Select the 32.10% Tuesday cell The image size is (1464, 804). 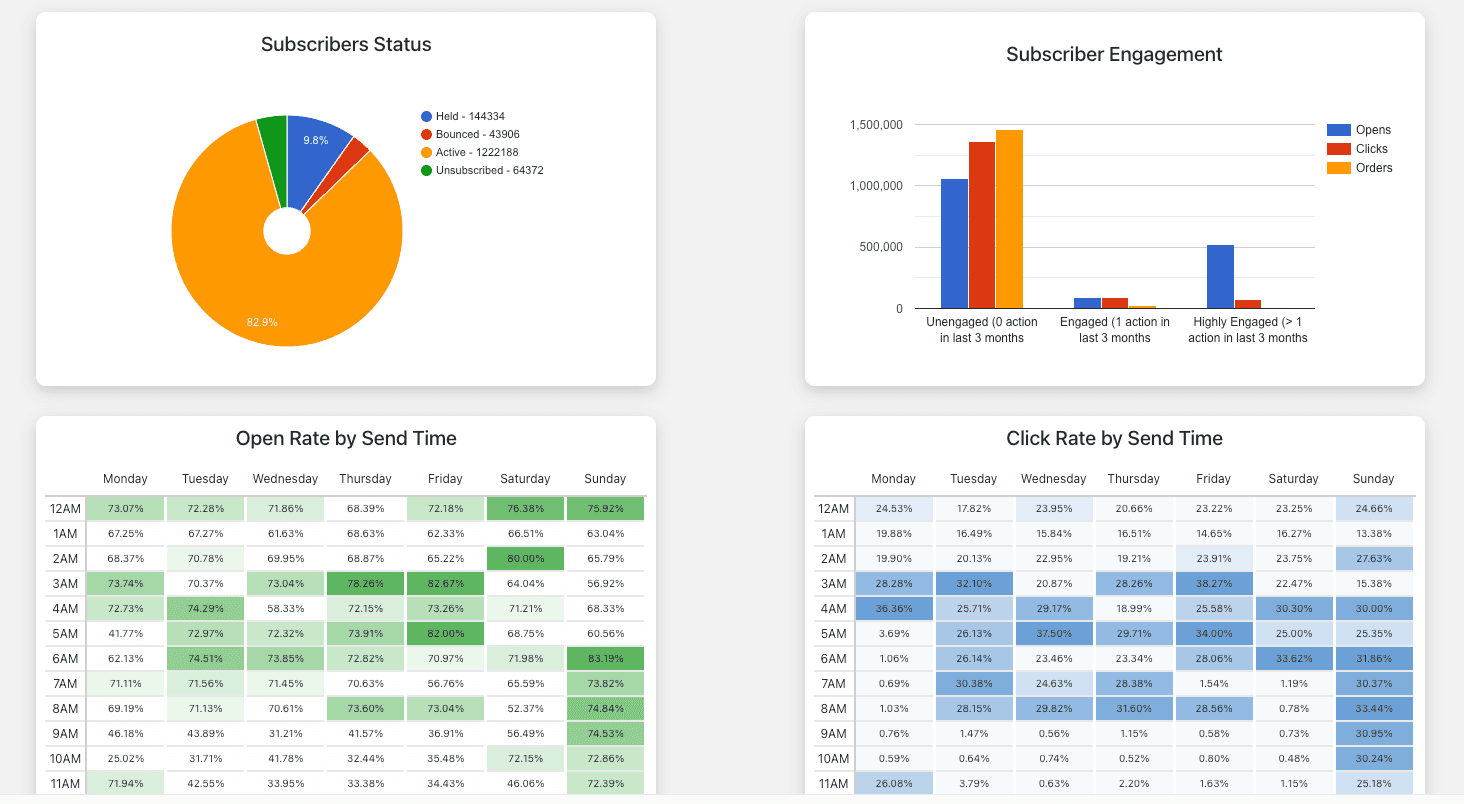[x=973, y=584]
